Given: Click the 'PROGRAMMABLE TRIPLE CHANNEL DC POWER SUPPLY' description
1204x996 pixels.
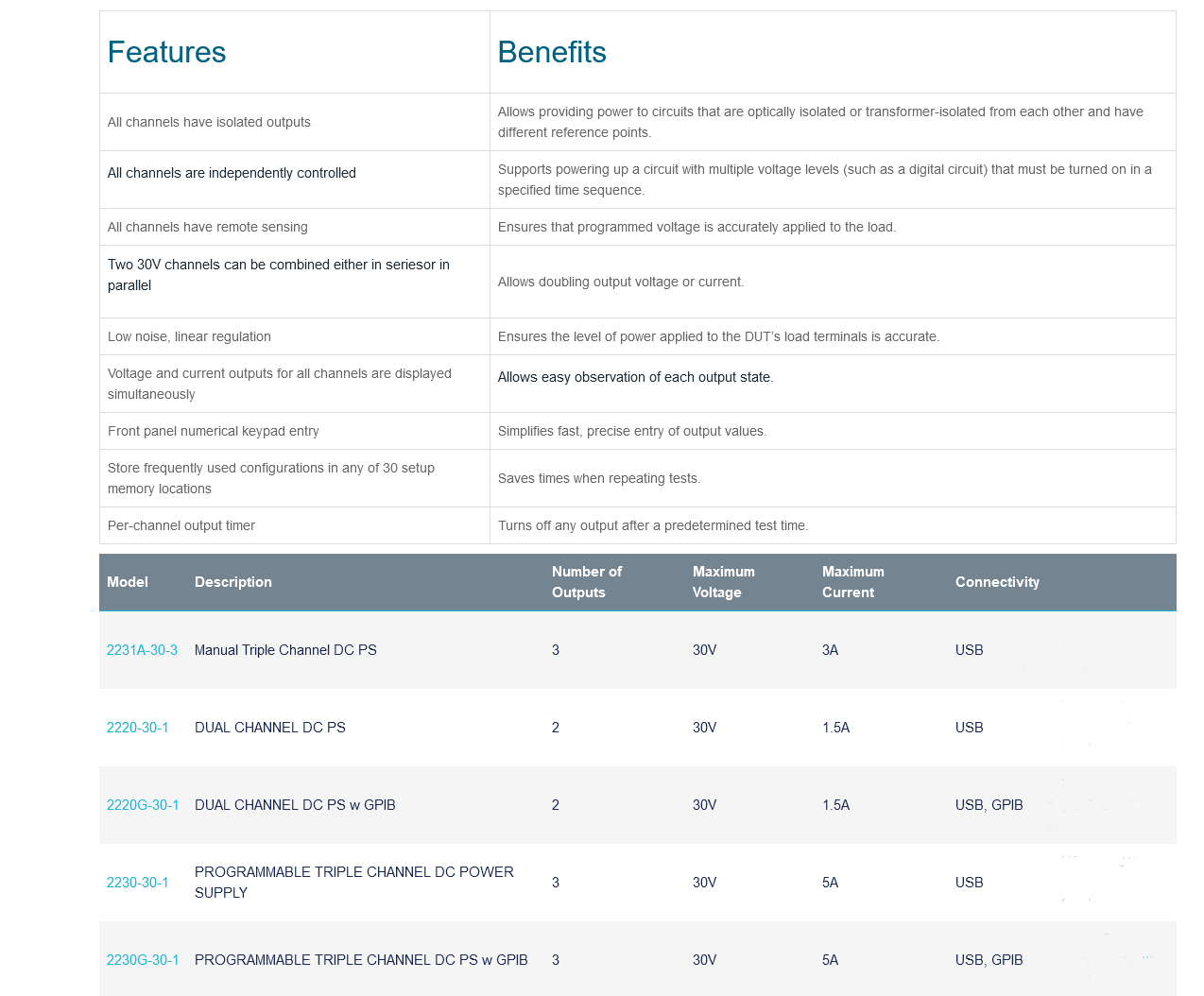Looking at the screenshot, I should coord(354,883).
